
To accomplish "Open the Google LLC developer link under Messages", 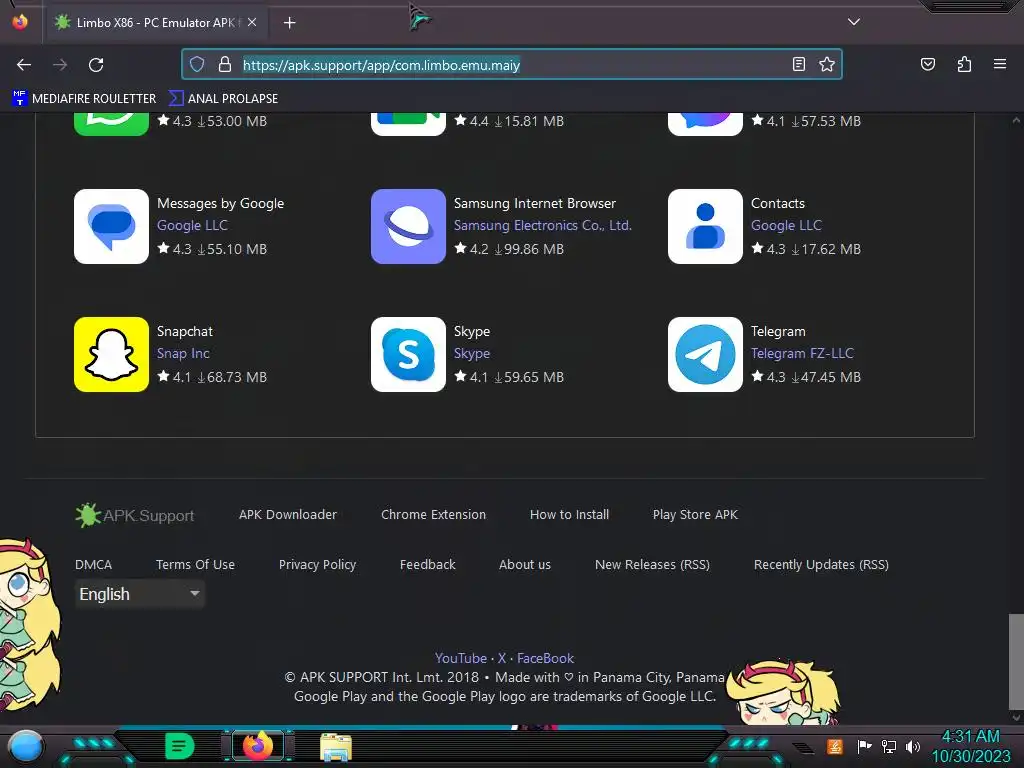I will pos(192,225).
